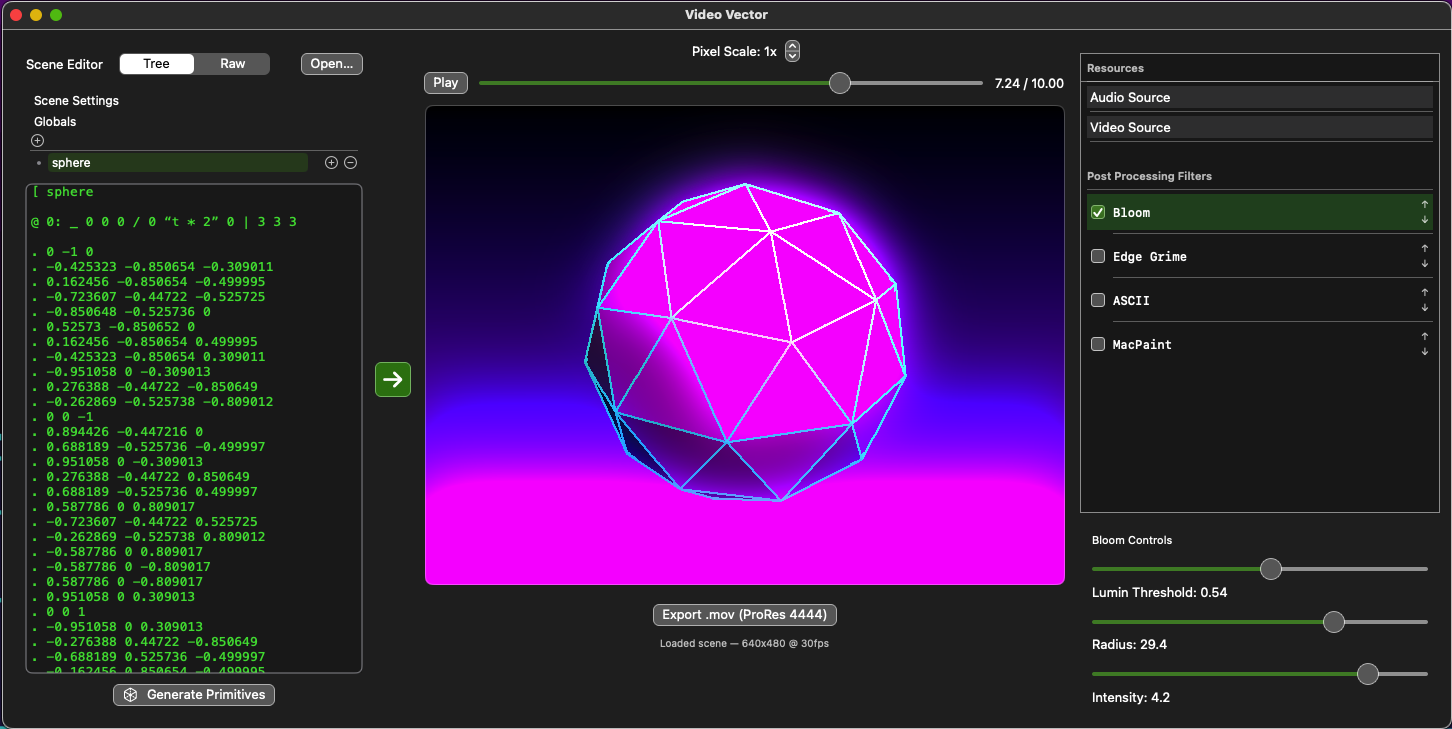Disable the Bloom filter checkbox
The height and width of the screenshot is (729, 1452).
click(1098, 212)
